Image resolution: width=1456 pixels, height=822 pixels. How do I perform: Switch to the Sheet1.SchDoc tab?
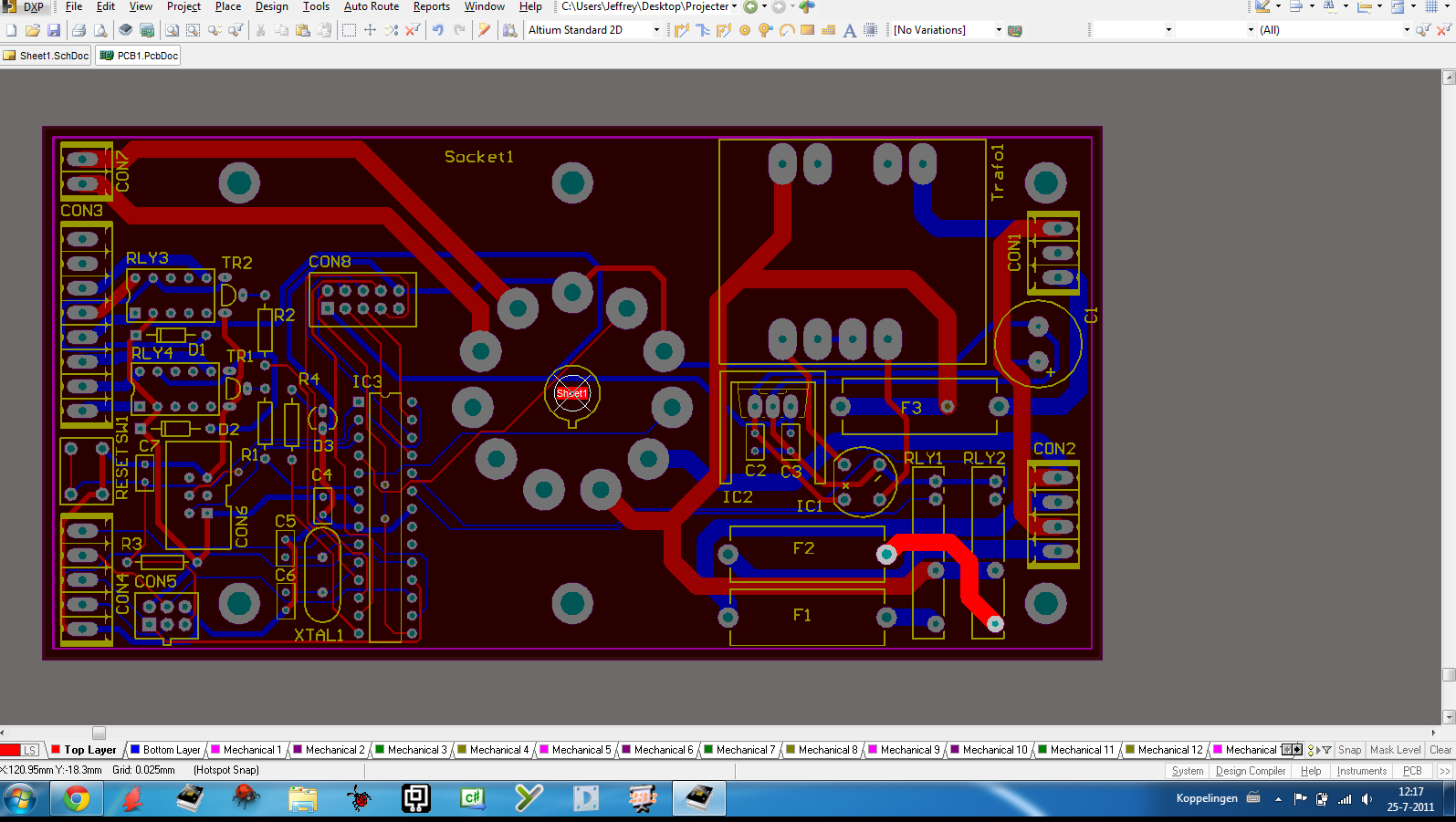tap(47, 56)
